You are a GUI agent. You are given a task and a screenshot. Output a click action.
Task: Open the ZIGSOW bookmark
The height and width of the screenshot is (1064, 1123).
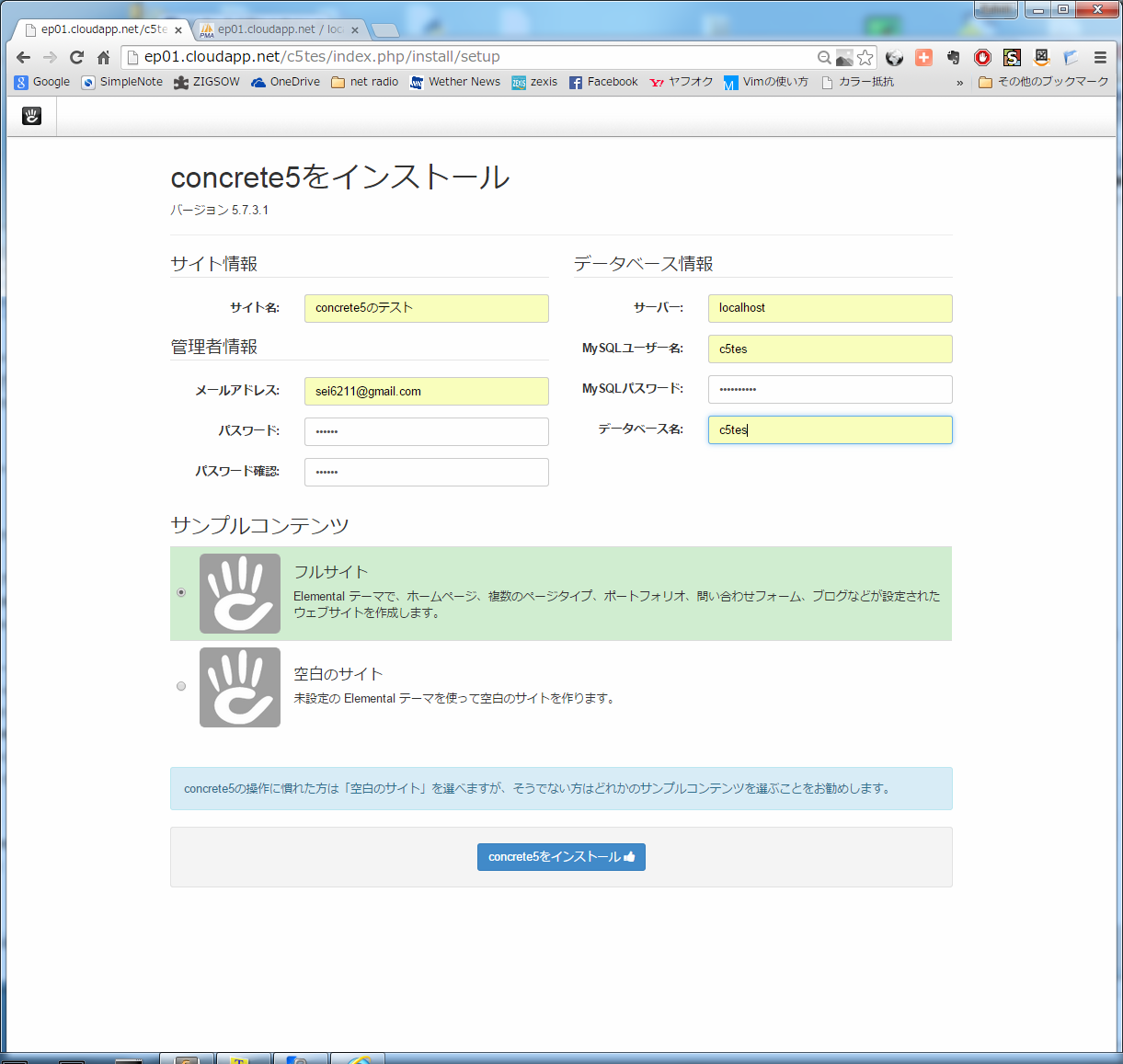pyautogui.click(x=207, y=82)
